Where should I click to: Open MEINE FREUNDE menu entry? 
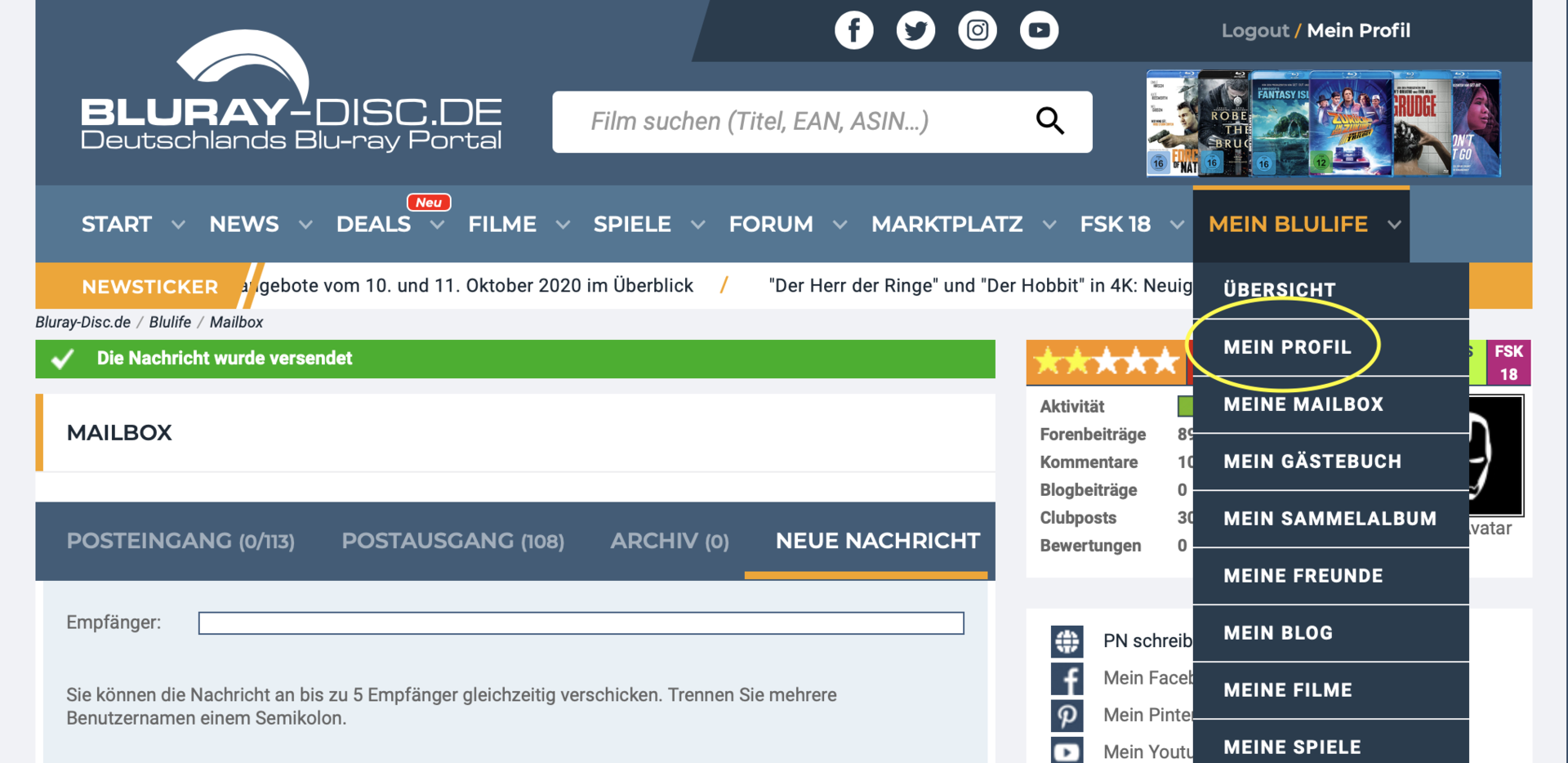[x=1330, y=576]
